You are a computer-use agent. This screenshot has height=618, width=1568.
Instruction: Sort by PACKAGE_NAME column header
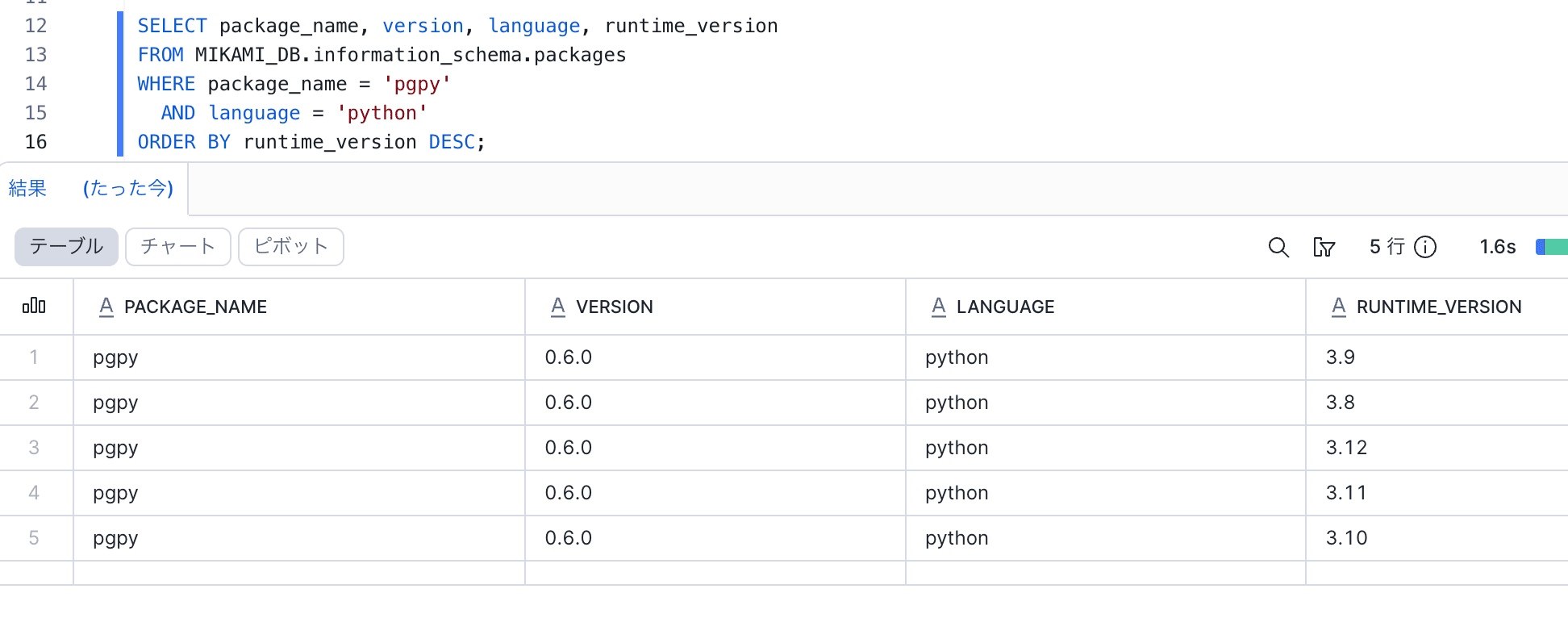coord(195,307)
